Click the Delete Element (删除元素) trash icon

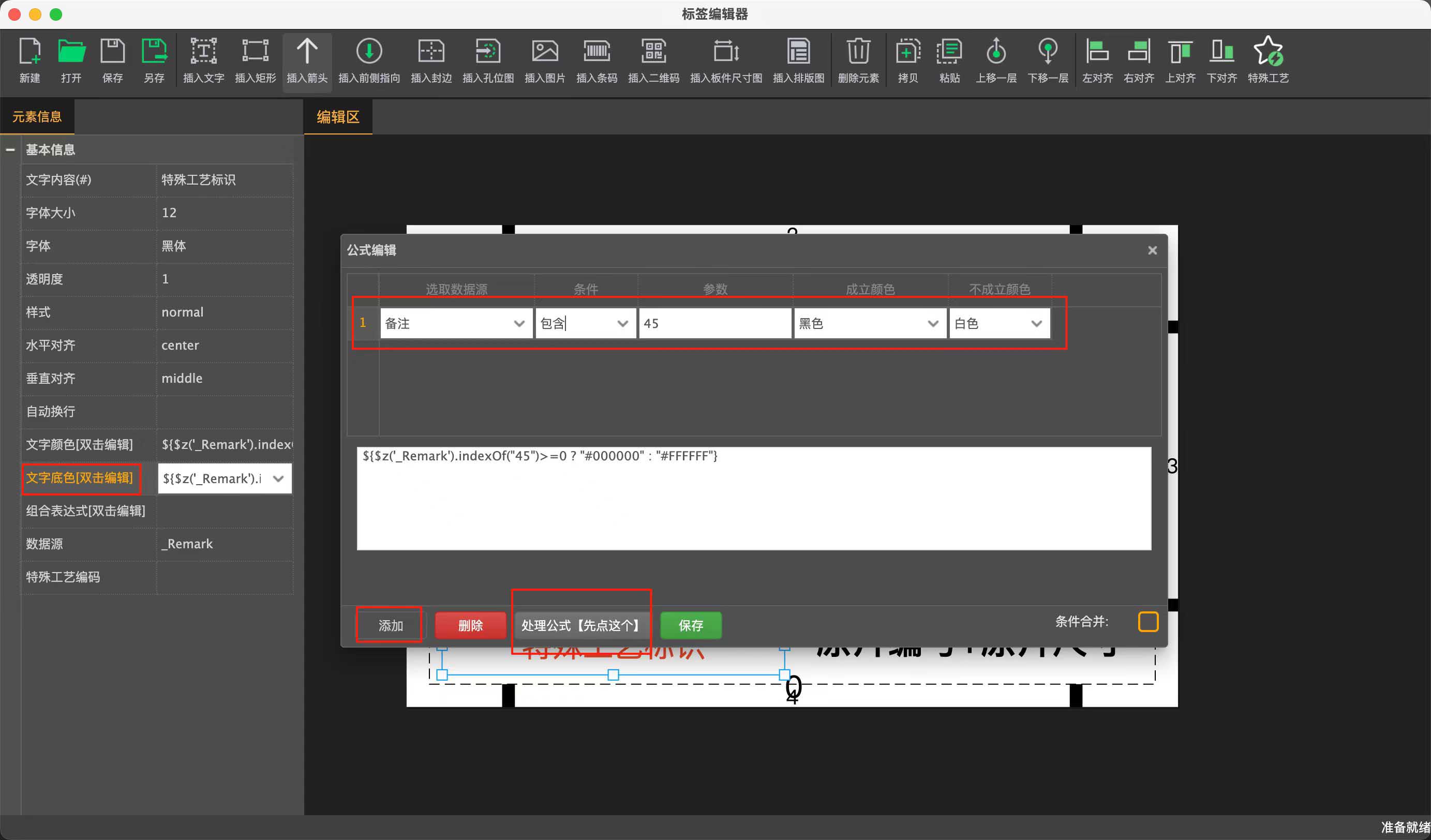858,52
